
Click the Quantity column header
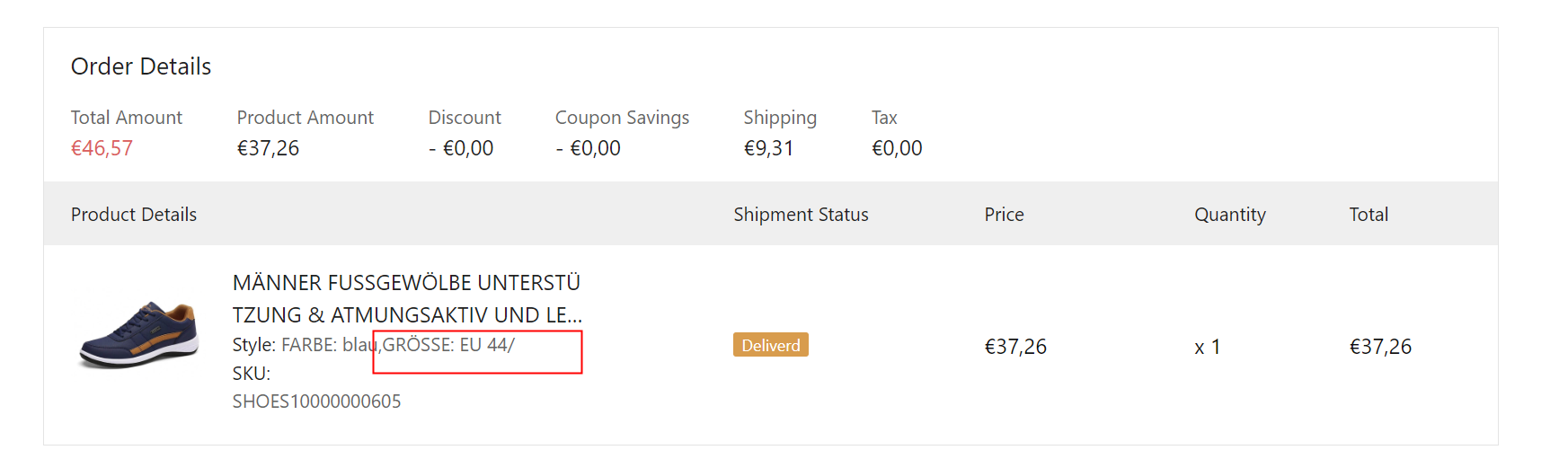(1229, 215)
